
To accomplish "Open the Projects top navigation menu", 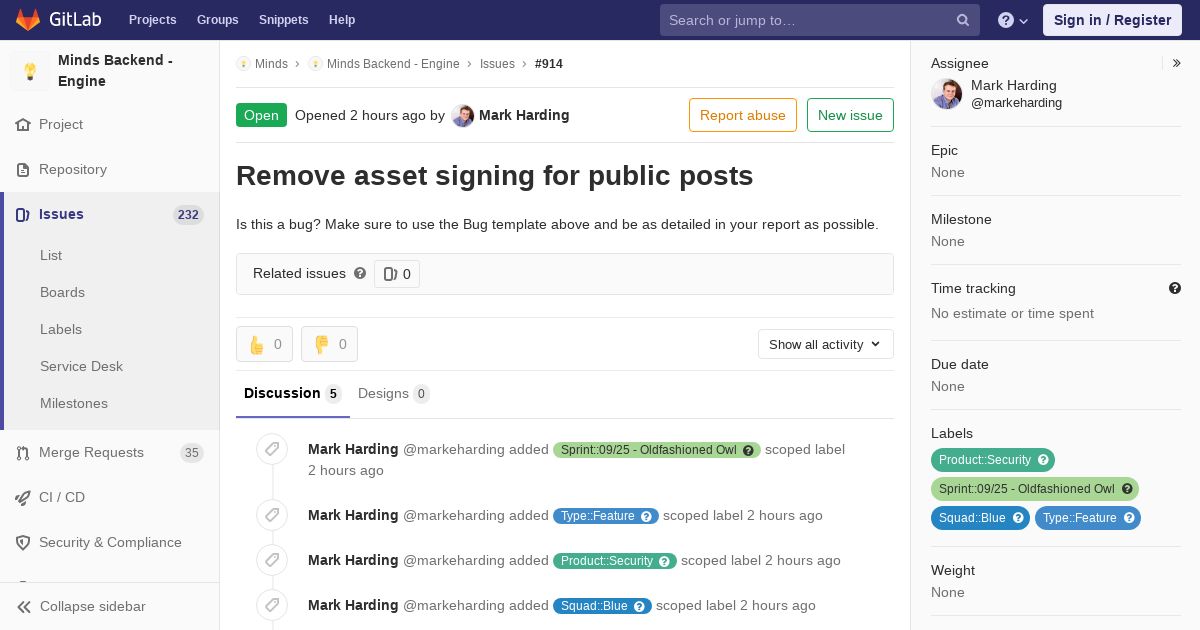I will coord(153,20).
